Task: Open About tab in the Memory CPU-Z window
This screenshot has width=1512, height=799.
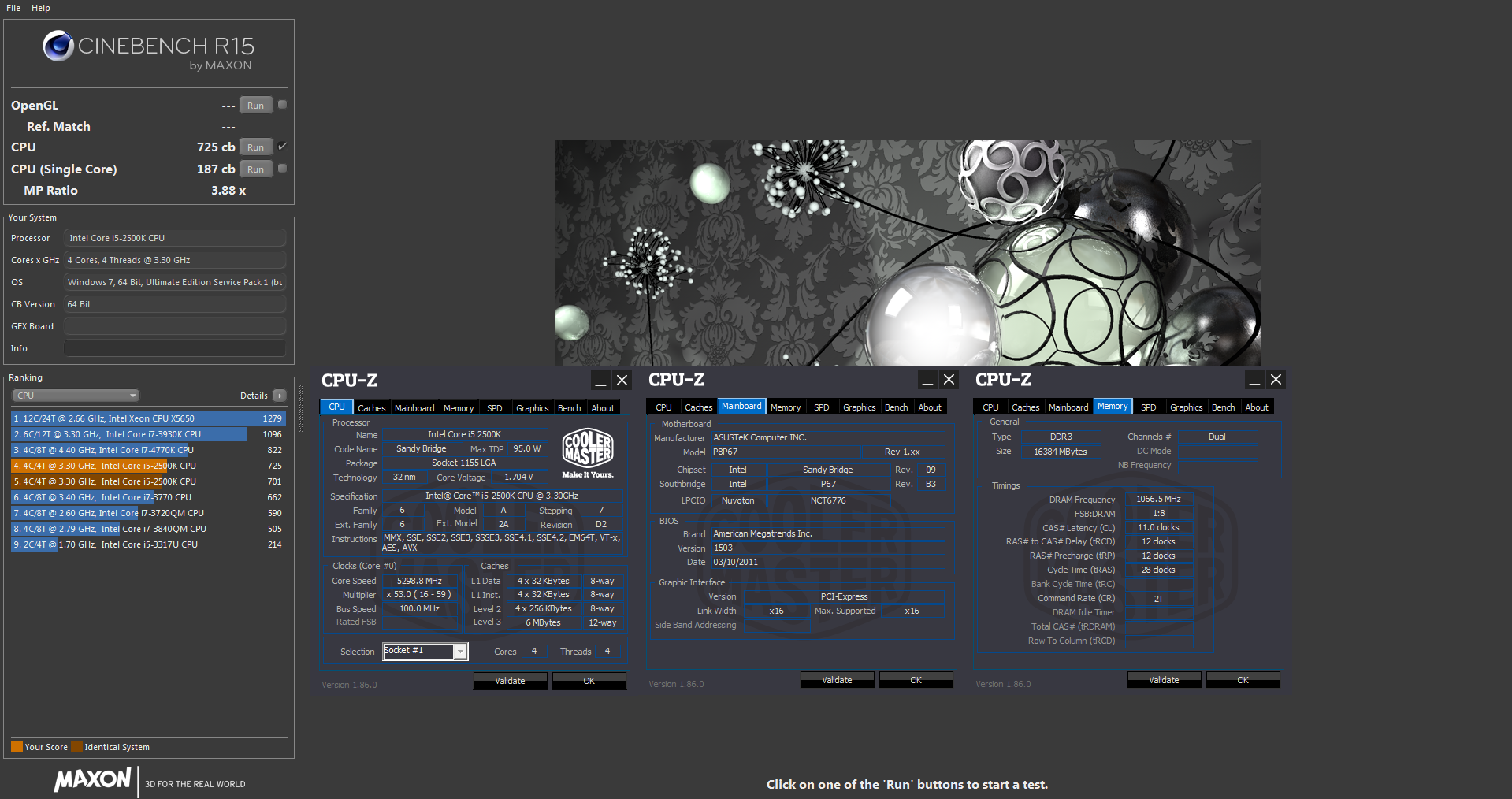Action: click(1257, 407)
